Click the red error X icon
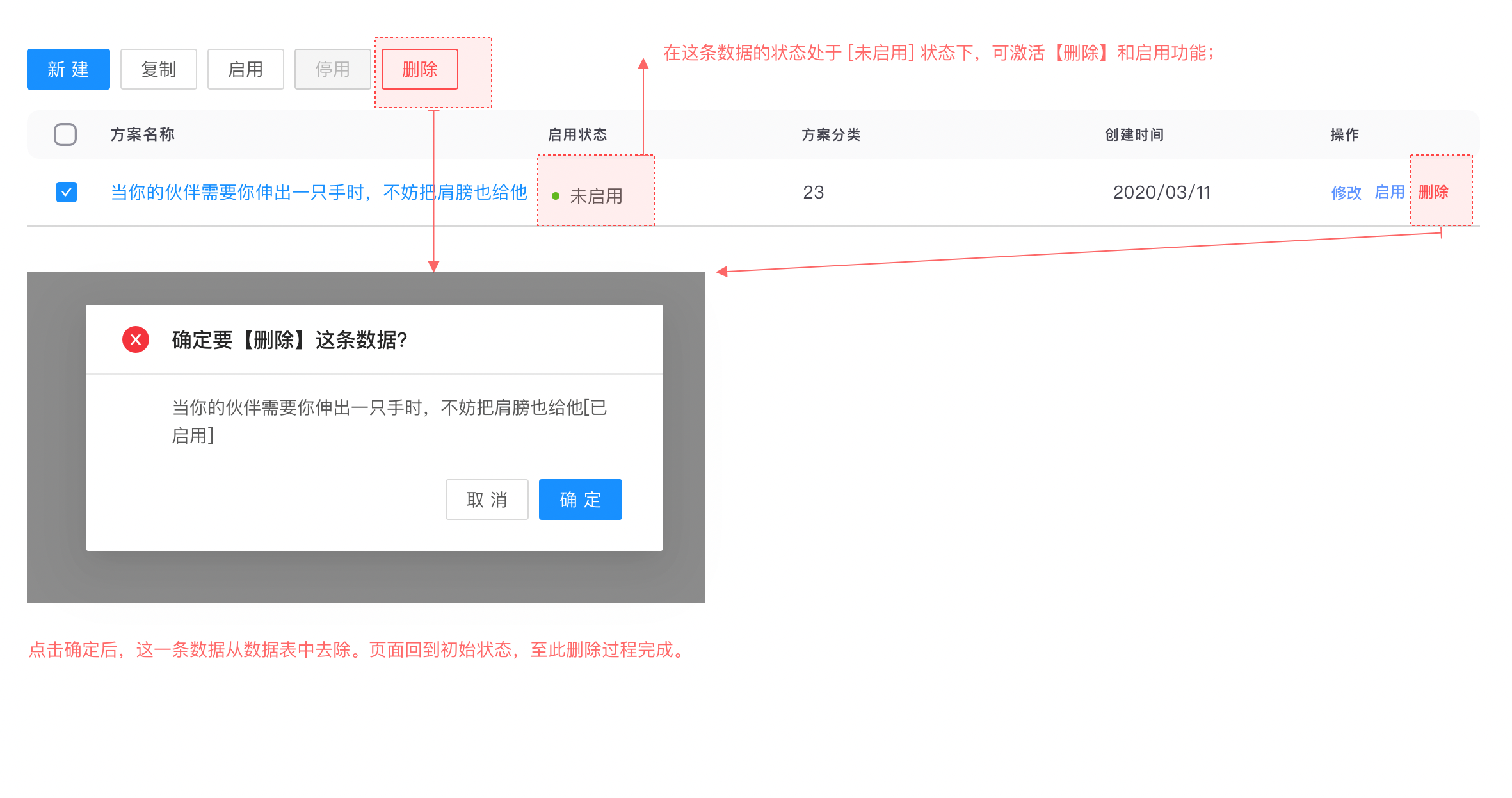Screen dimensions: 1512x798 pos(136,339)
